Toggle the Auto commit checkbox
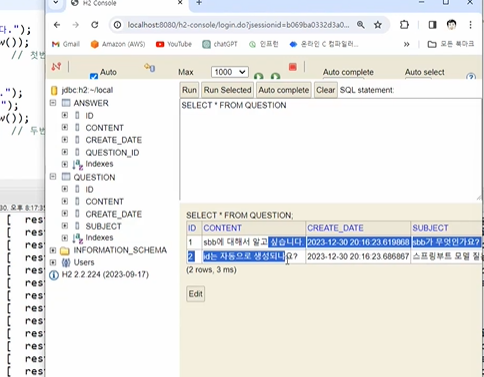This screenshot has height=377, width=484. click(x=94, y=76)
